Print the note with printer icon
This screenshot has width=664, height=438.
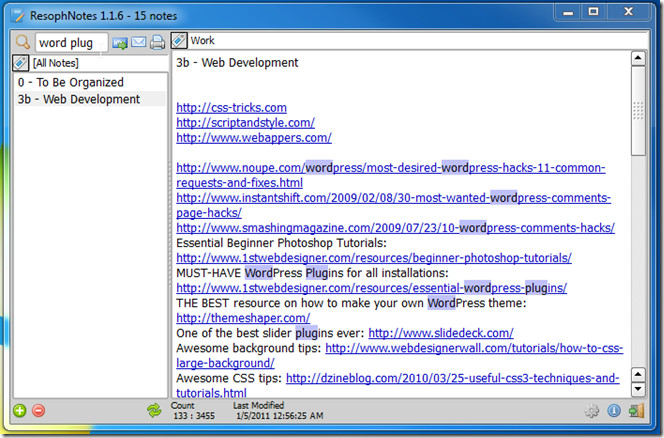point(158,42)
